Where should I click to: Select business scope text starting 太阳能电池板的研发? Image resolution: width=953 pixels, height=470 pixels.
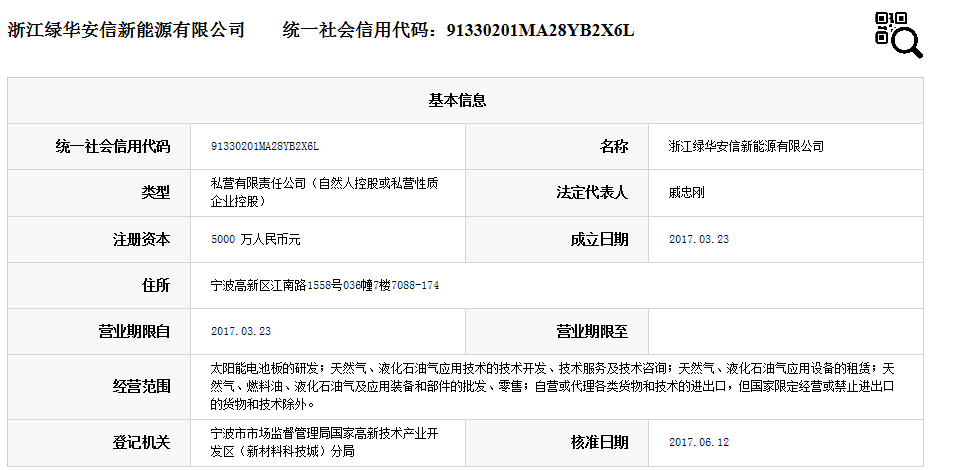pos(552,386)
